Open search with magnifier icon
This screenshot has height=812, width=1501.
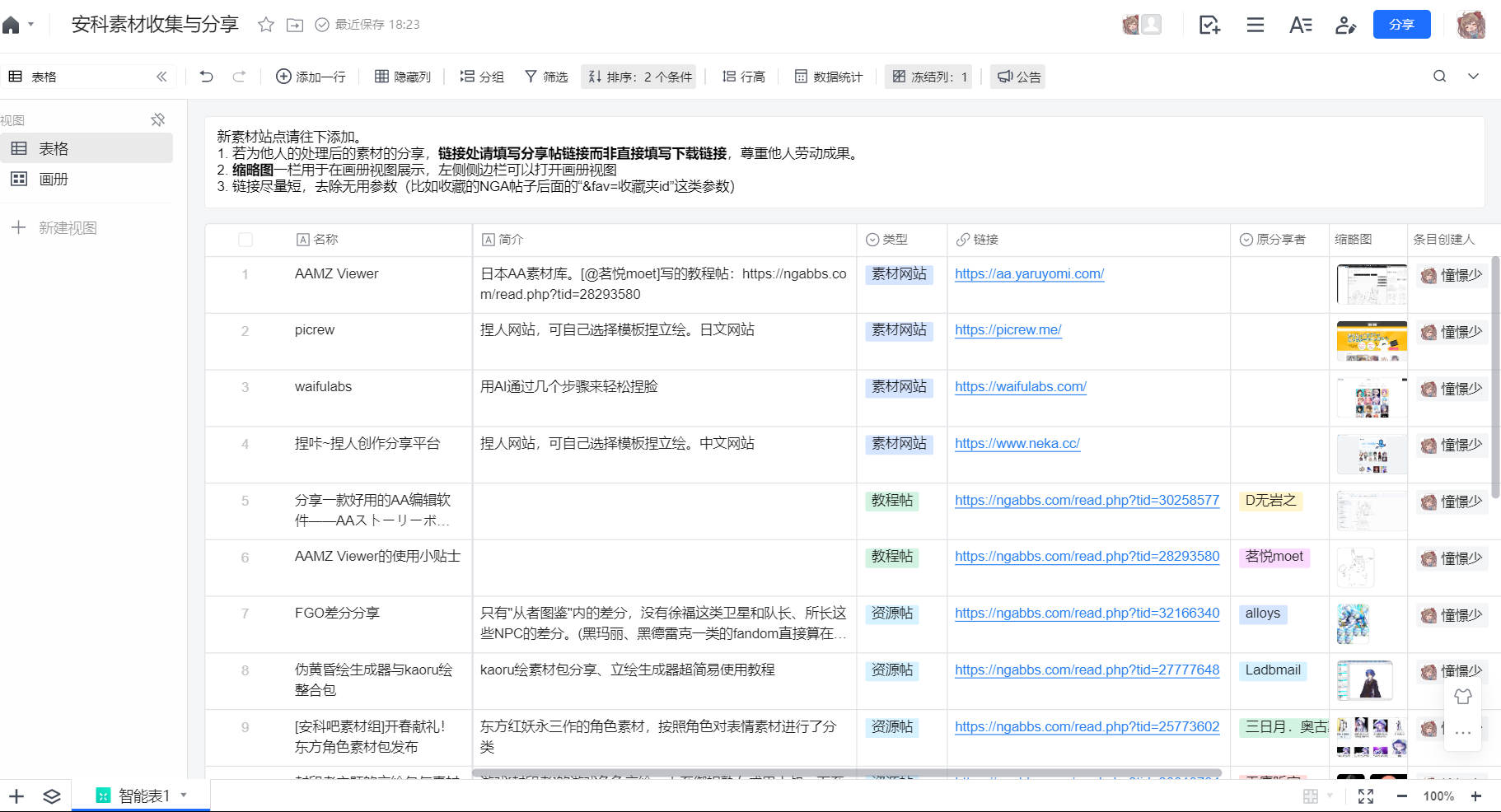[1439, 77]
